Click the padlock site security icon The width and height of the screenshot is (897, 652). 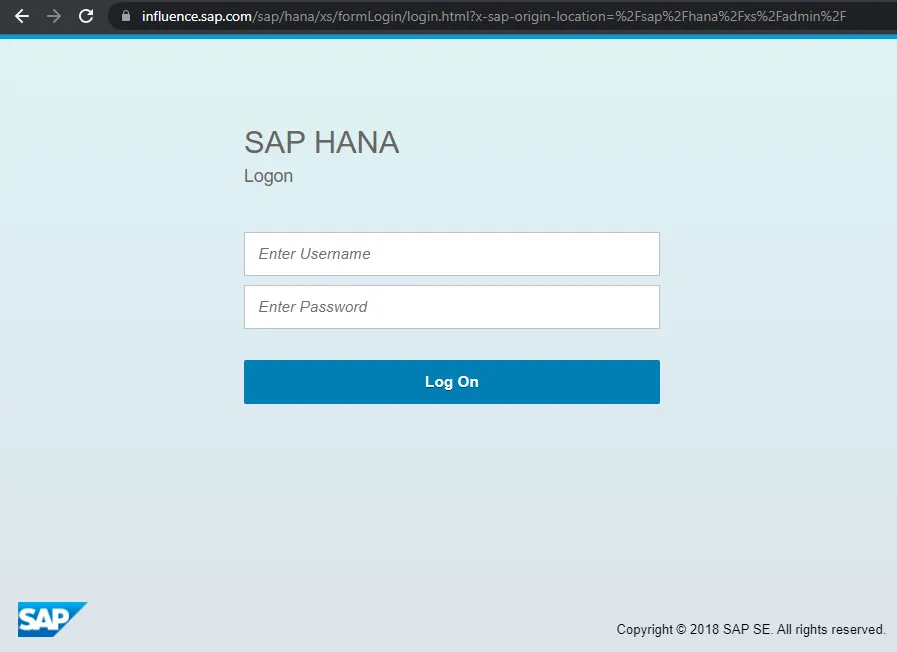tap(125, 16)
